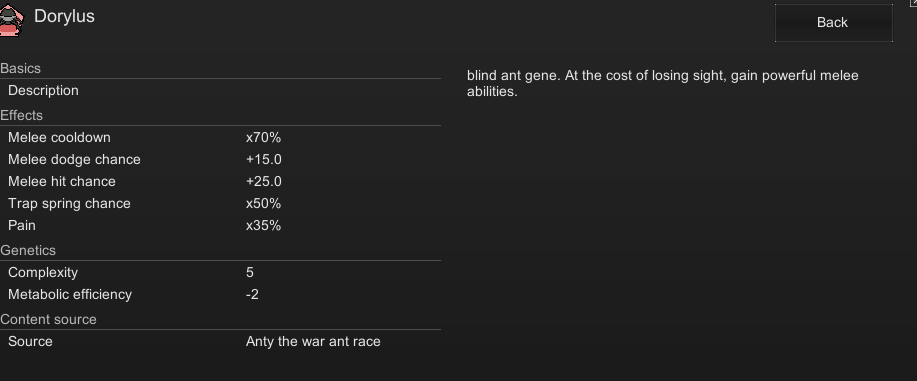
Task: Go back using the Back button
Action: 833,23
